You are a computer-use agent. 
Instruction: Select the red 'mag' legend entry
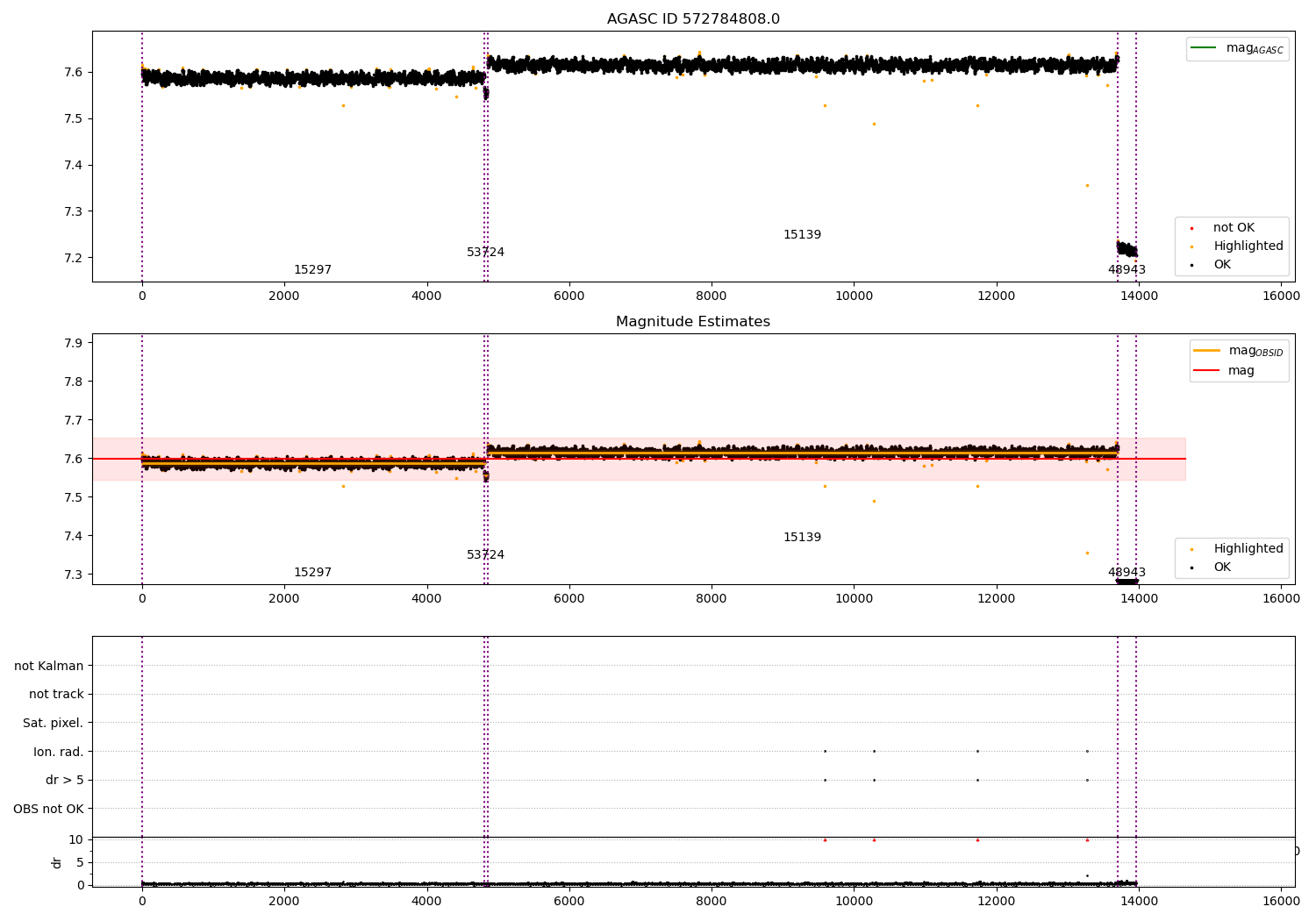pos(1225,370)
